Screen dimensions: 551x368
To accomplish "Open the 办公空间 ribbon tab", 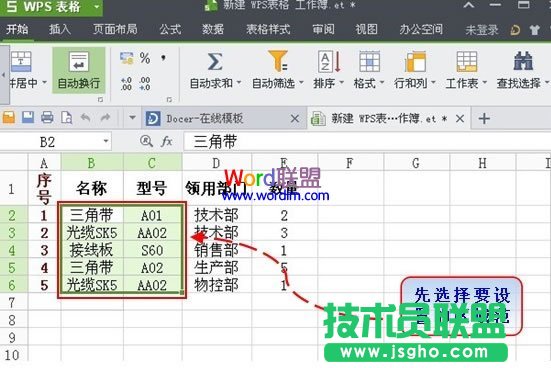I will 421,30.
